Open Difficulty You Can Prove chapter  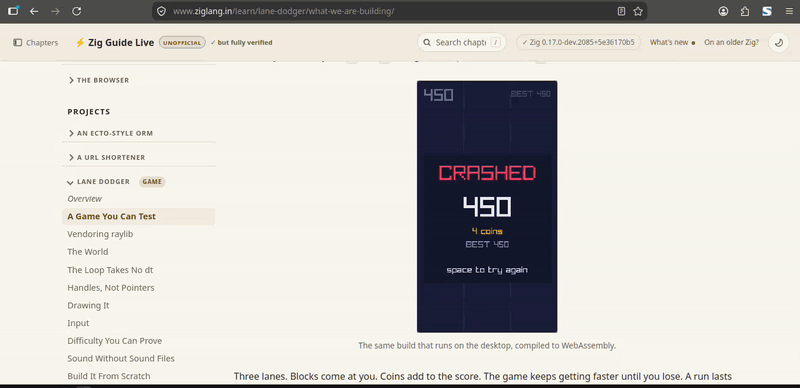click(x=115, y=341)
